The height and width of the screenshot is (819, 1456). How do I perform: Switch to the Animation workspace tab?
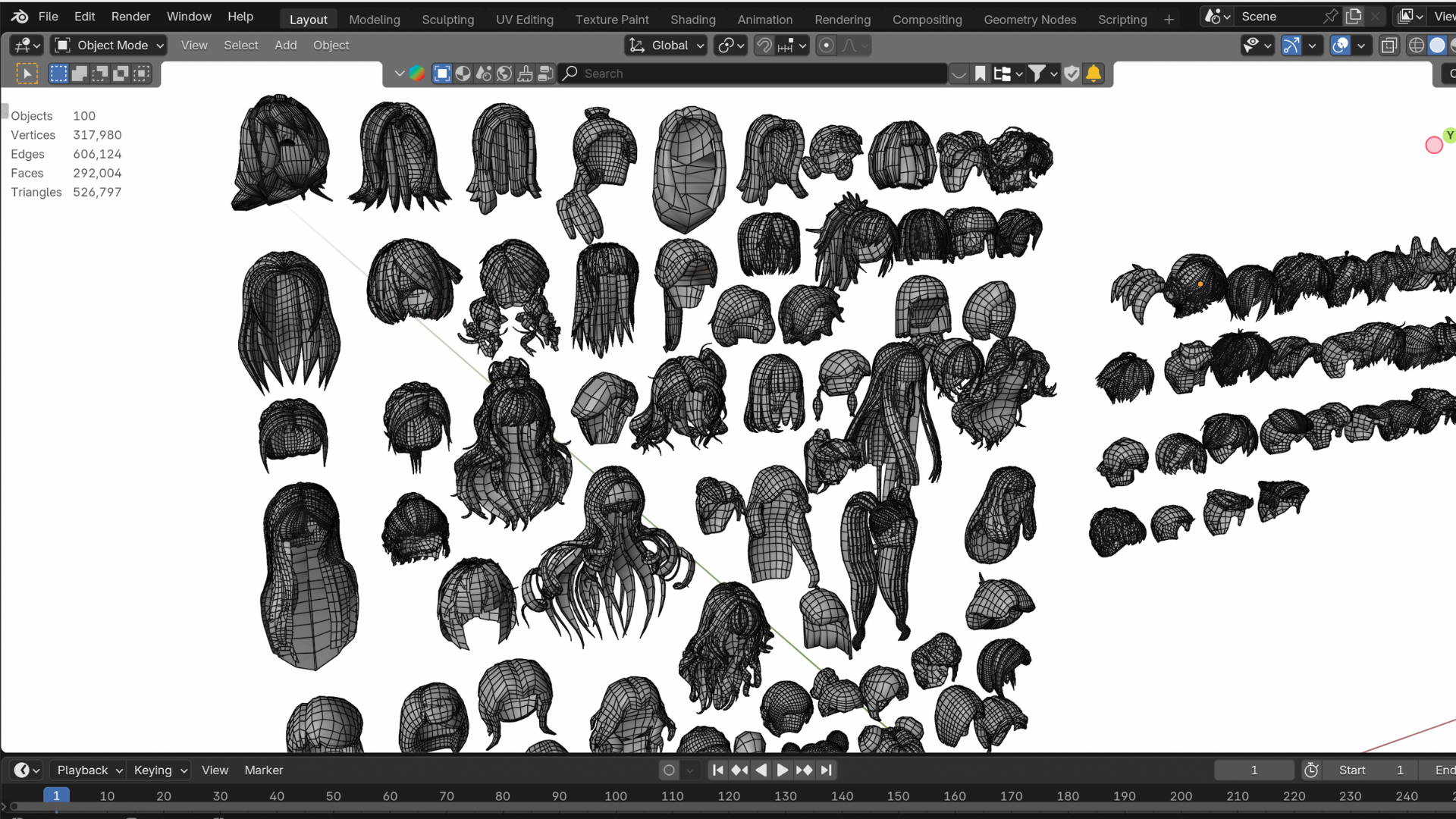(765, 20)
